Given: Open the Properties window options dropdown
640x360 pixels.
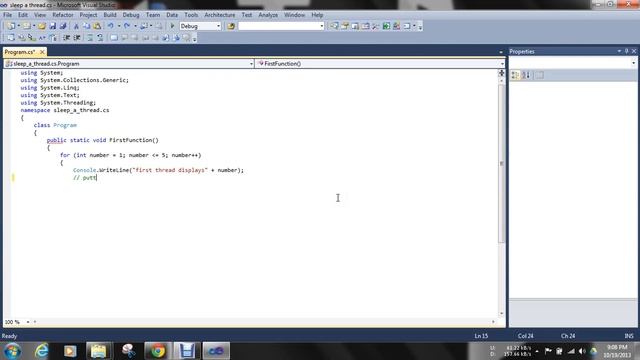Looking at the screenshot, I should coord(619,51).
